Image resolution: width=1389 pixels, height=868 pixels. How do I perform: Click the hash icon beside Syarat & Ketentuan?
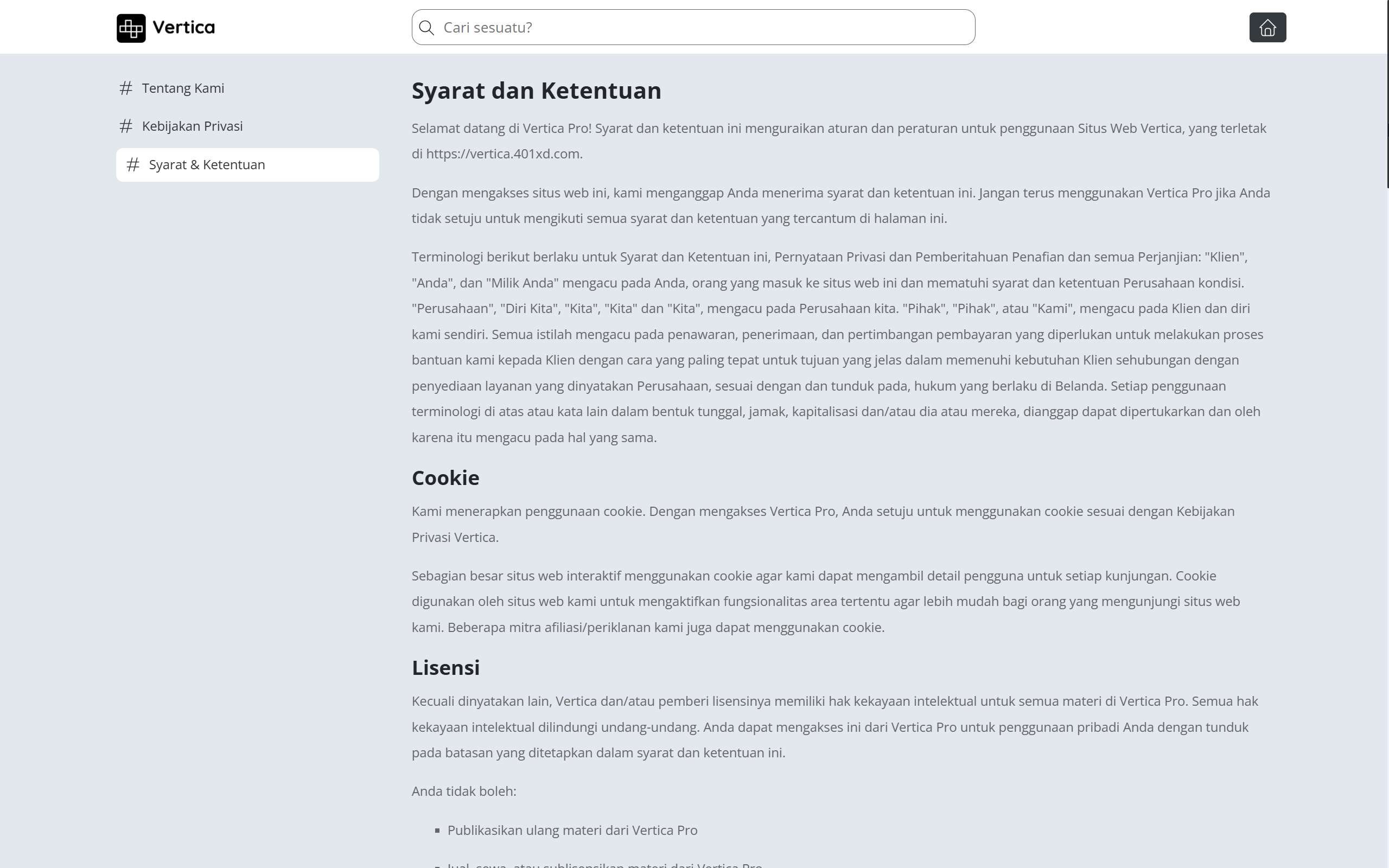point(132,165)
